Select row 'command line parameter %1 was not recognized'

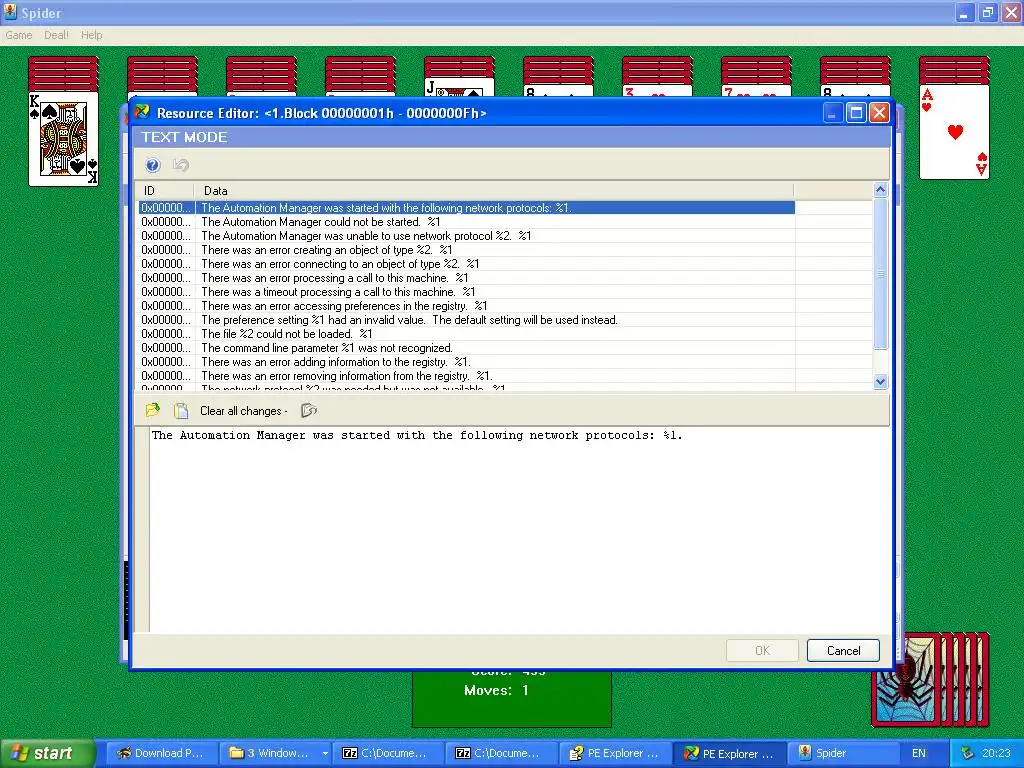(467, 348)
